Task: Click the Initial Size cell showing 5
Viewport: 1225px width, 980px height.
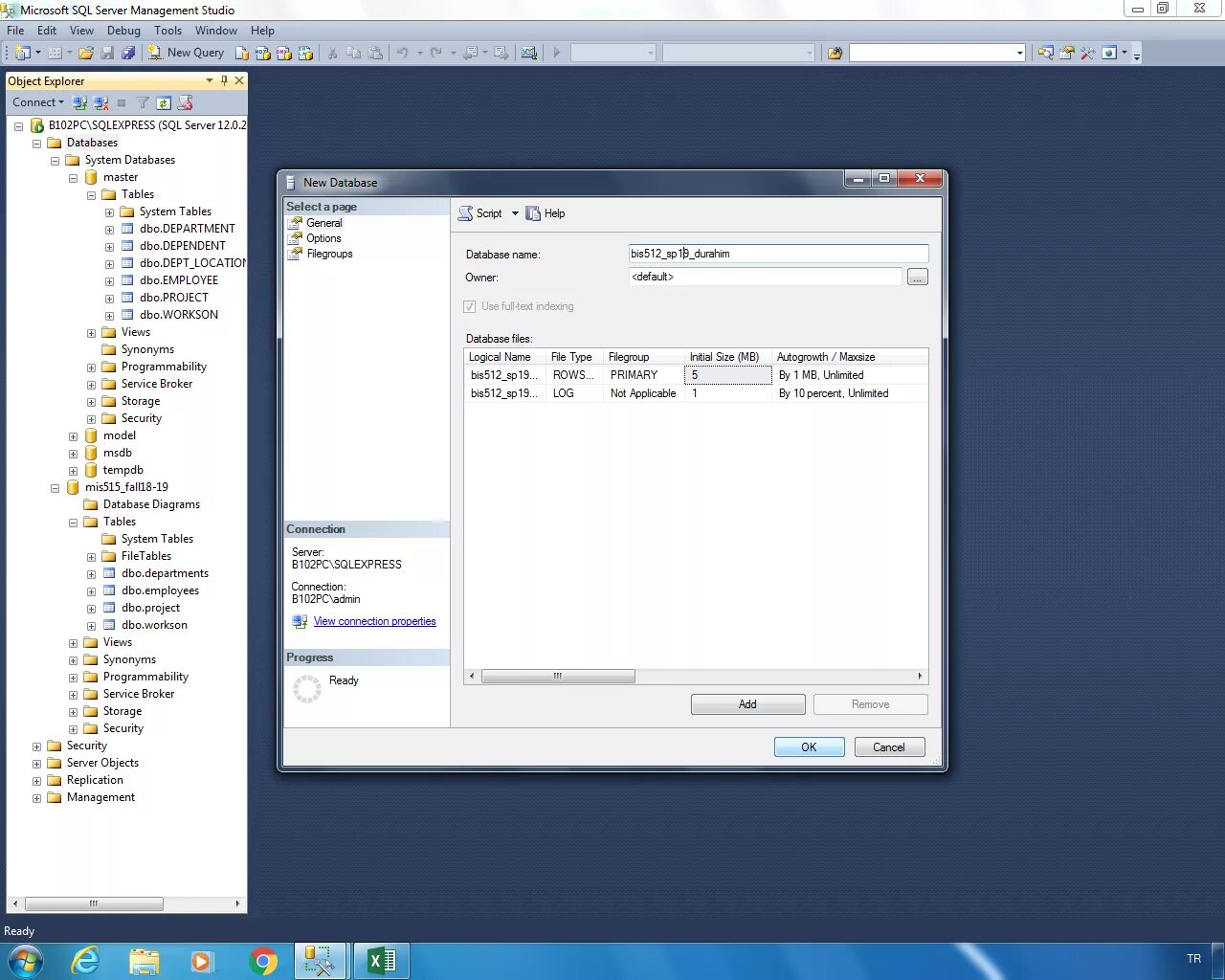Action: [x=727, y=375]
